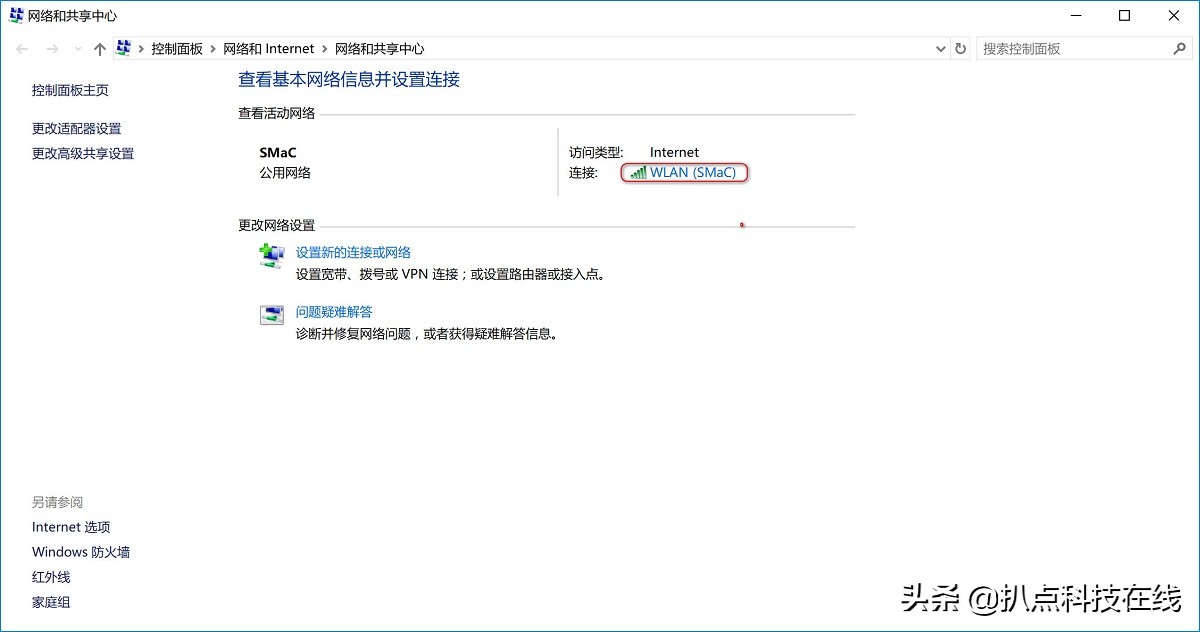Viewport: 1200px width, 632px height.
Task: Click the new connection setup wizard icon
Action: [x=271, y=256]
